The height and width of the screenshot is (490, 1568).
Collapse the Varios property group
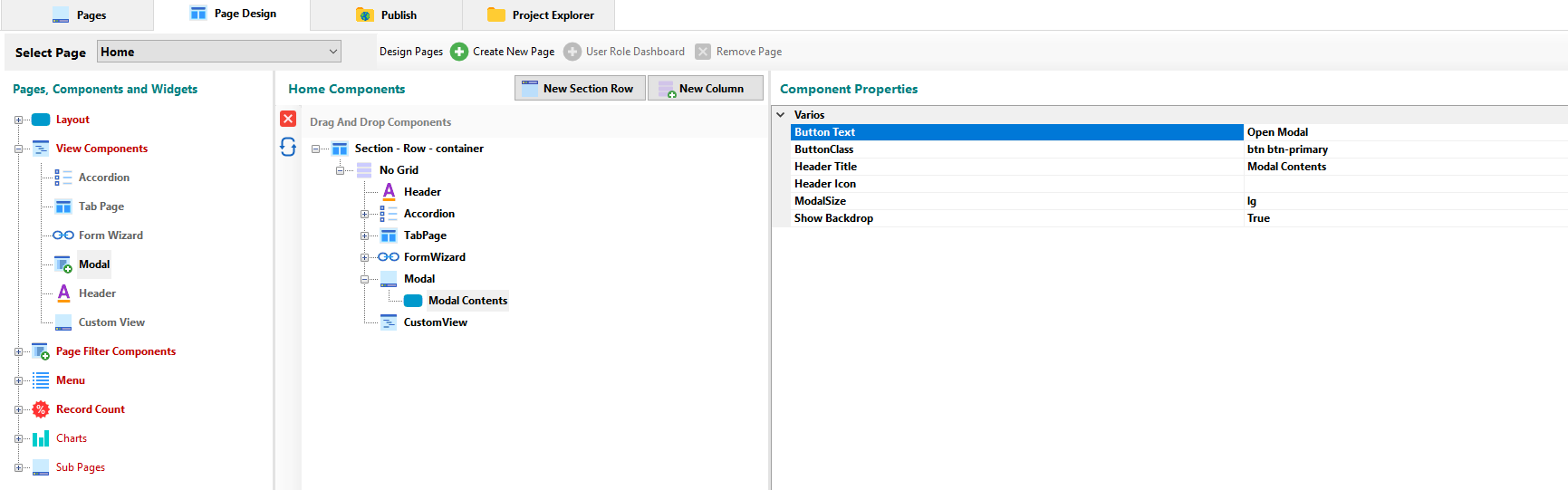781,115
